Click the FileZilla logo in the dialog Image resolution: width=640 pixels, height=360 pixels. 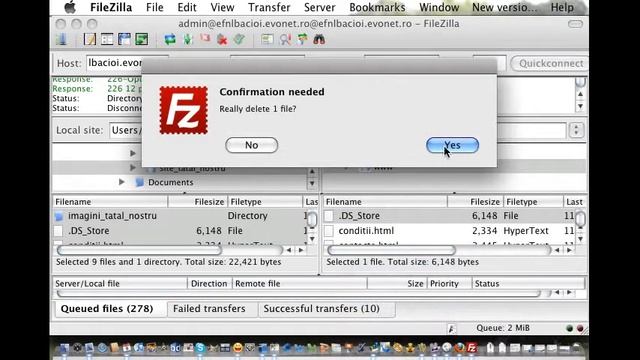[184, 110]
